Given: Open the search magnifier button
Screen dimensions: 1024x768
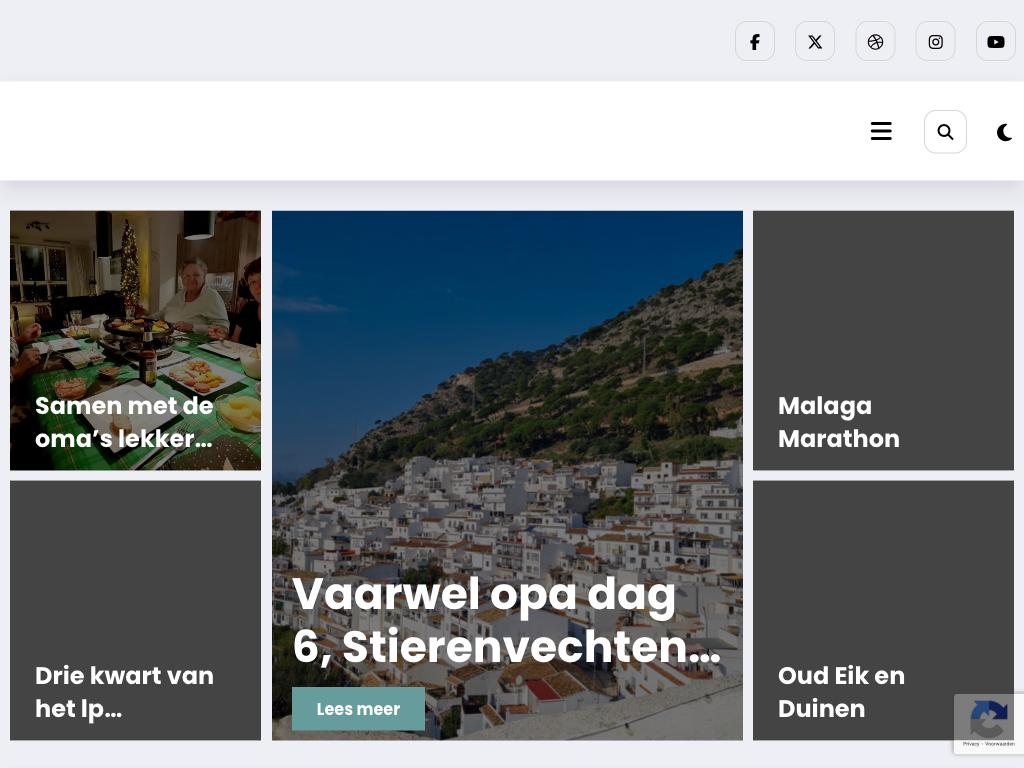Looking at the screenshot, I should [945, 132].
